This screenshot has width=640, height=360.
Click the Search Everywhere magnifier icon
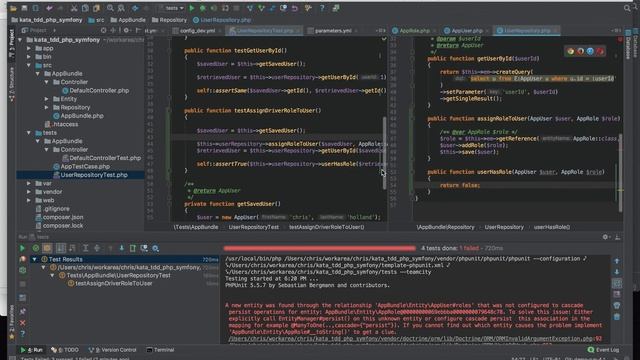click(627, 8)
